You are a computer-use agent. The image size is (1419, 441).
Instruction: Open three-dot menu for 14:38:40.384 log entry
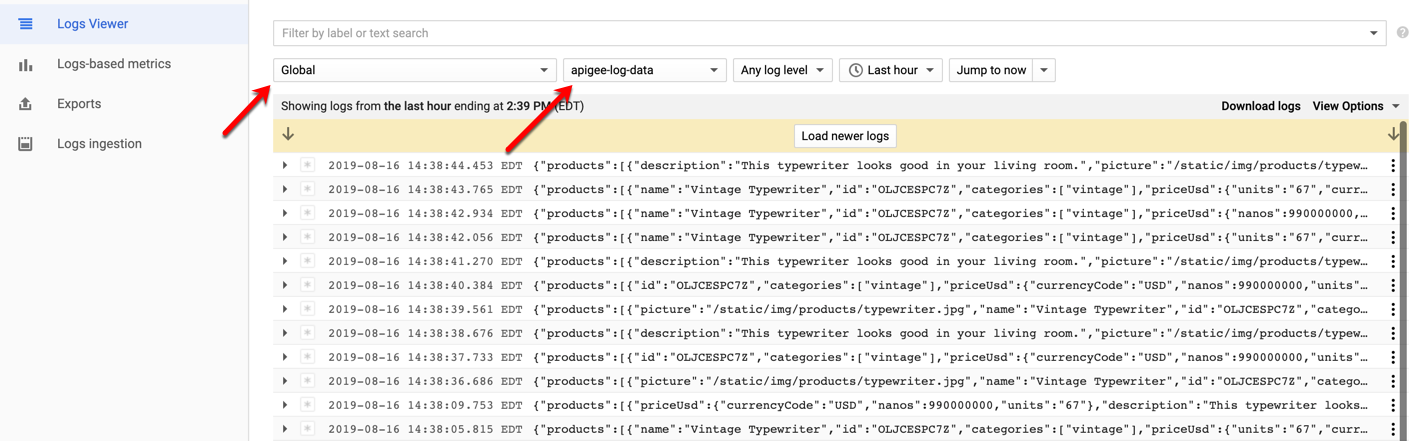tap(1393, 285)
